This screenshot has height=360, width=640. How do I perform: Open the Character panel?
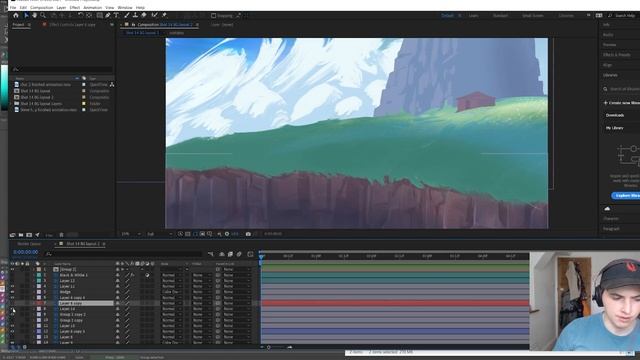(x=611, y=219)
